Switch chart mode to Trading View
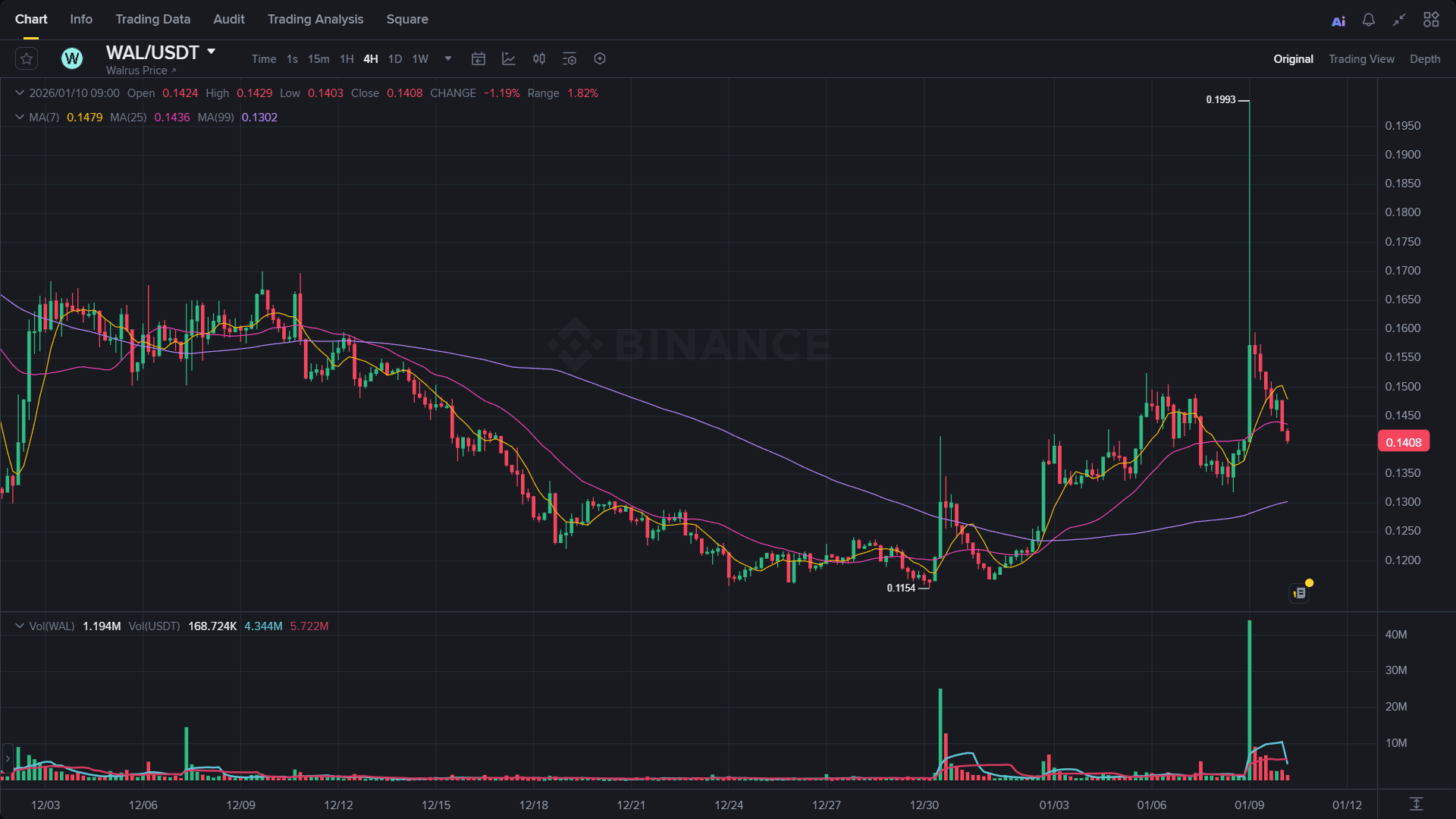1456x819 pixels. 1361,59
